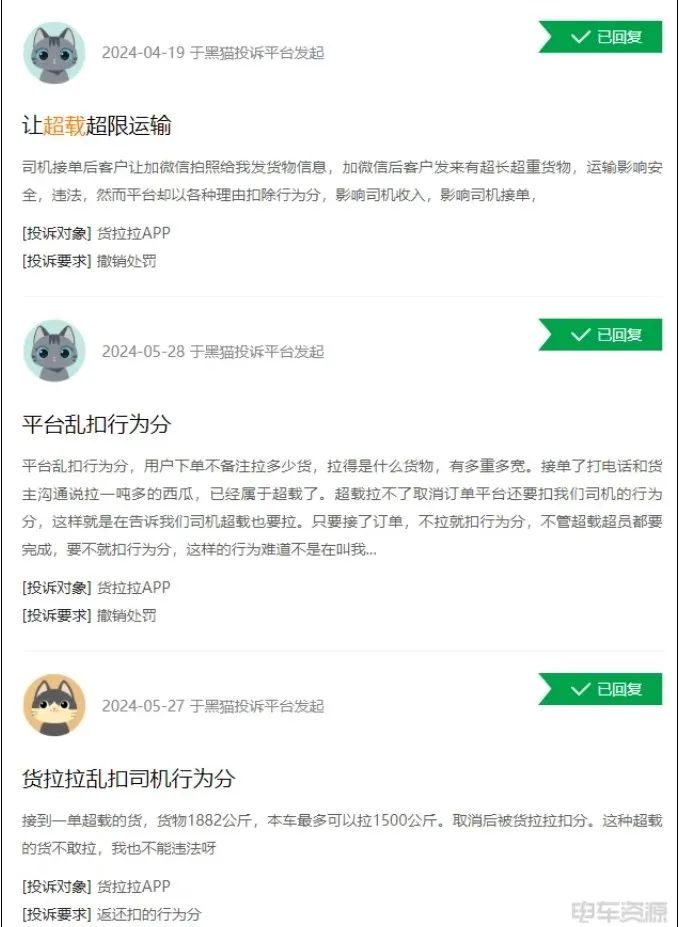679x927 pixels.
Task: Click 货拉拉APP complaint target in the second post
Action: click(134, 588)
